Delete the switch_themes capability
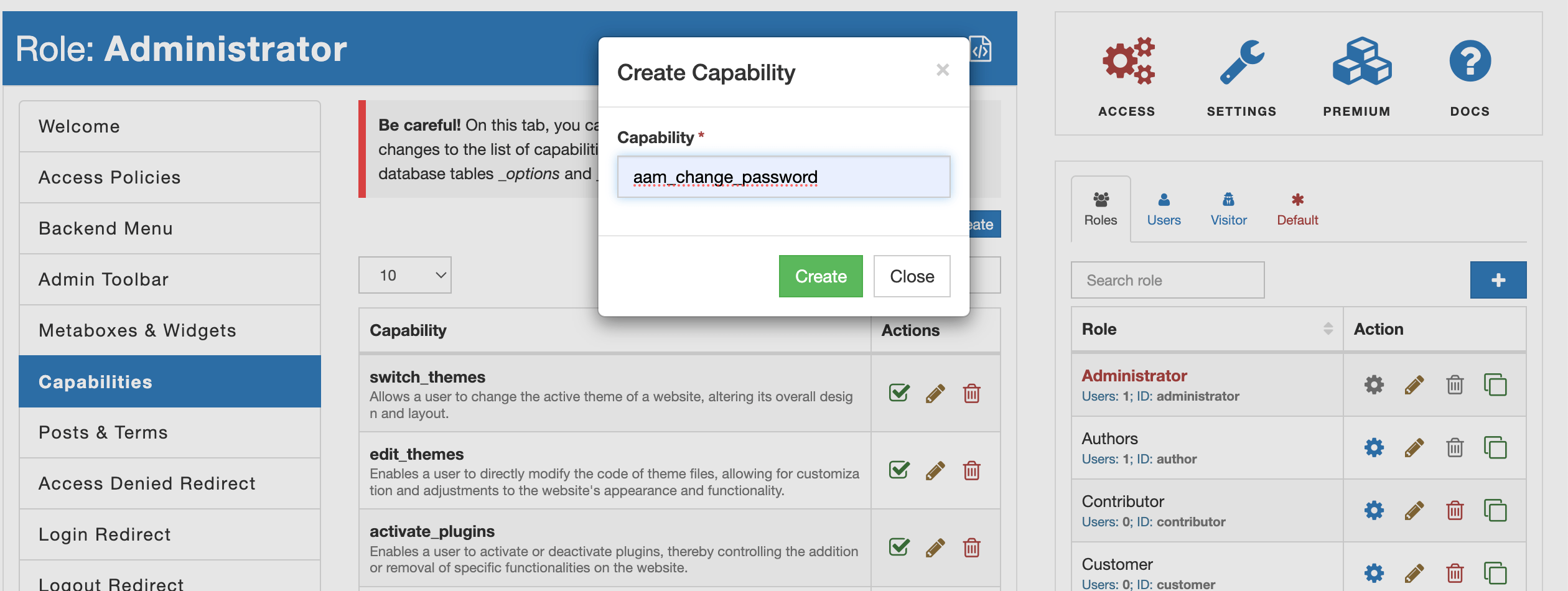Image resolution: width=1568 pixels, height=591 pixels. click(971, 393)
